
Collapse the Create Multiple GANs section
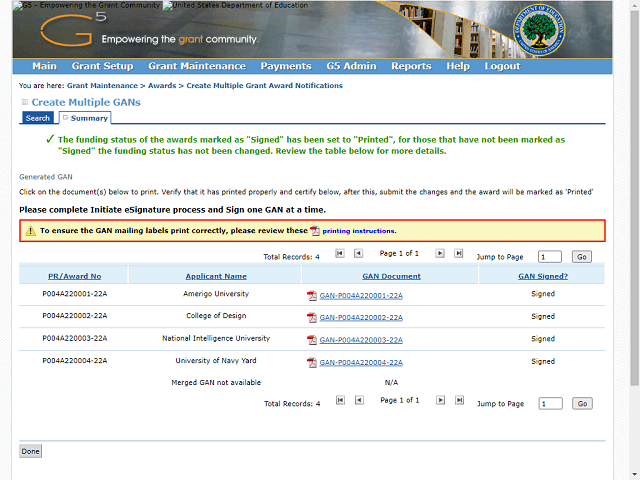click(x=25, y=102)
